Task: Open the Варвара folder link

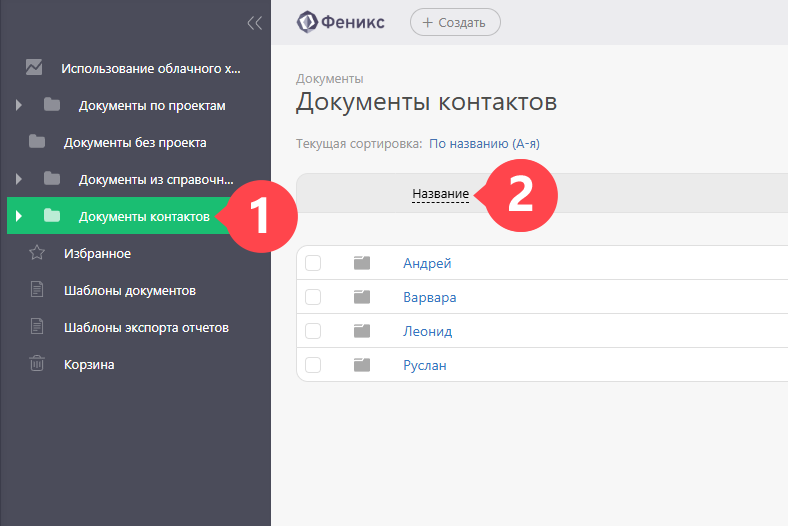Action: (430, 297)
